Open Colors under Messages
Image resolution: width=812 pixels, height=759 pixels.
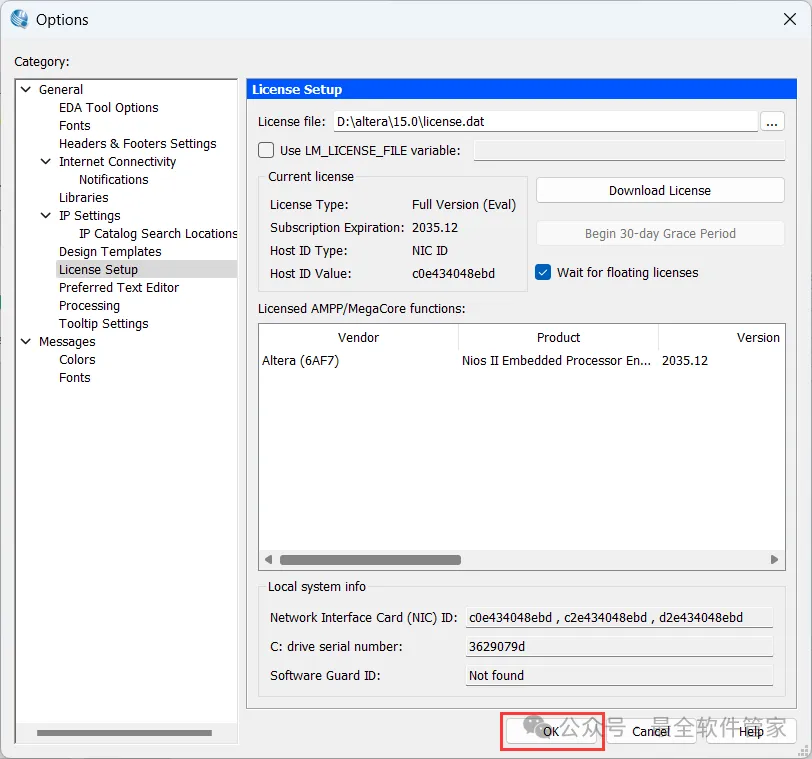[77, 359]
